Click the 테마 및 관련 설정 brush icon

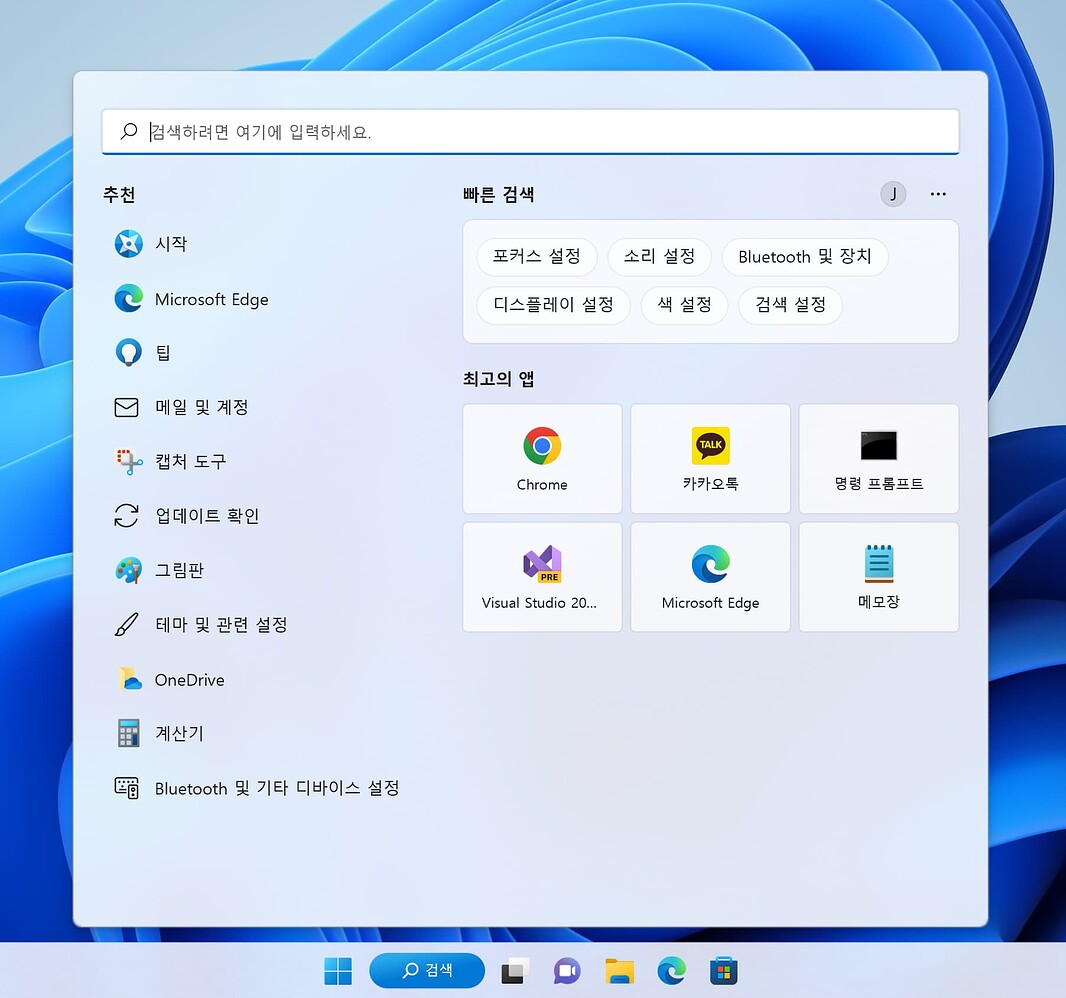click(126, 624)
